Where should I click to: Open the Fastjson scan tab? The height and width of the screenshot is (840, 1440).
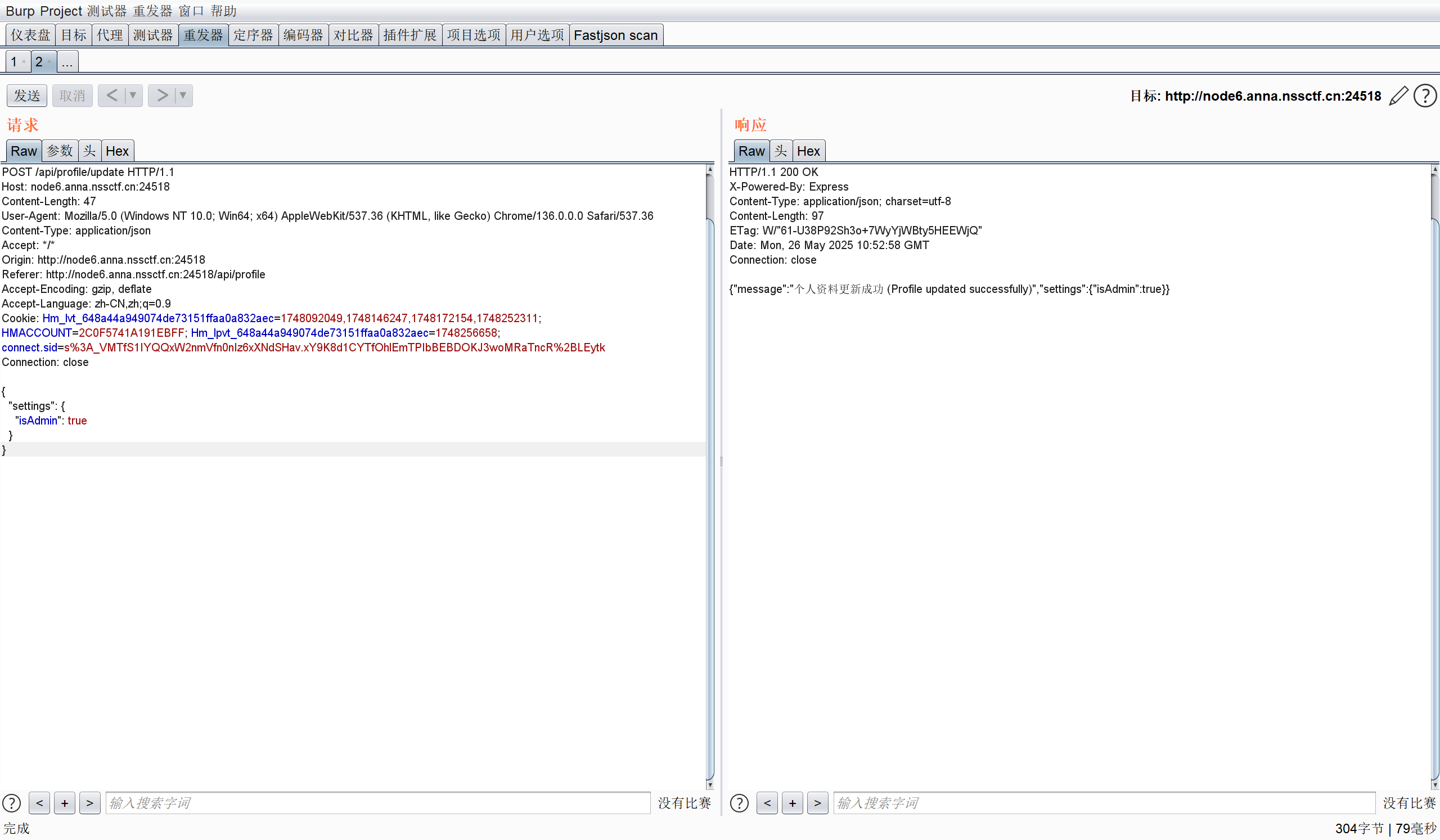615,35
